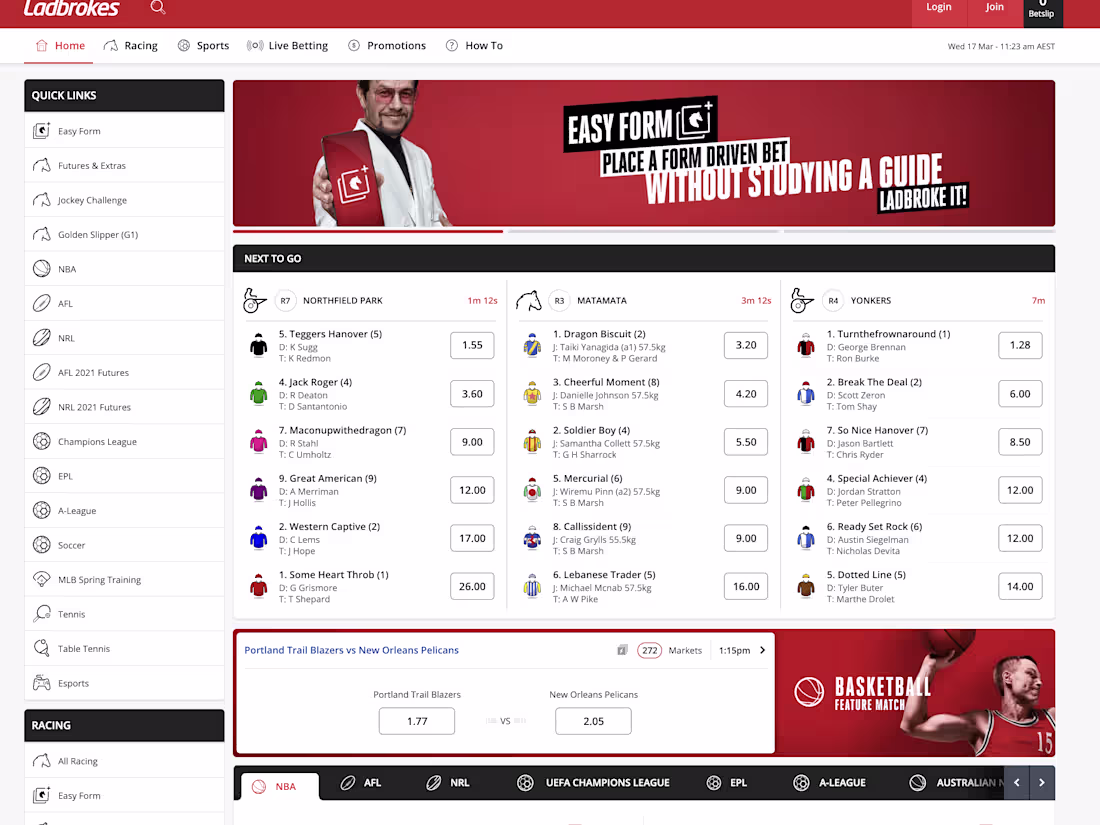Open the Racing menu in the navigation bar

(130, 45)
